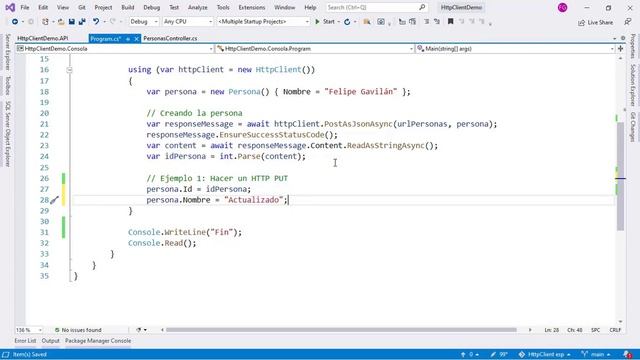Click the screenshot/camera toolbar icon
Screen dimensions: 640x360
tap(381, 22)
